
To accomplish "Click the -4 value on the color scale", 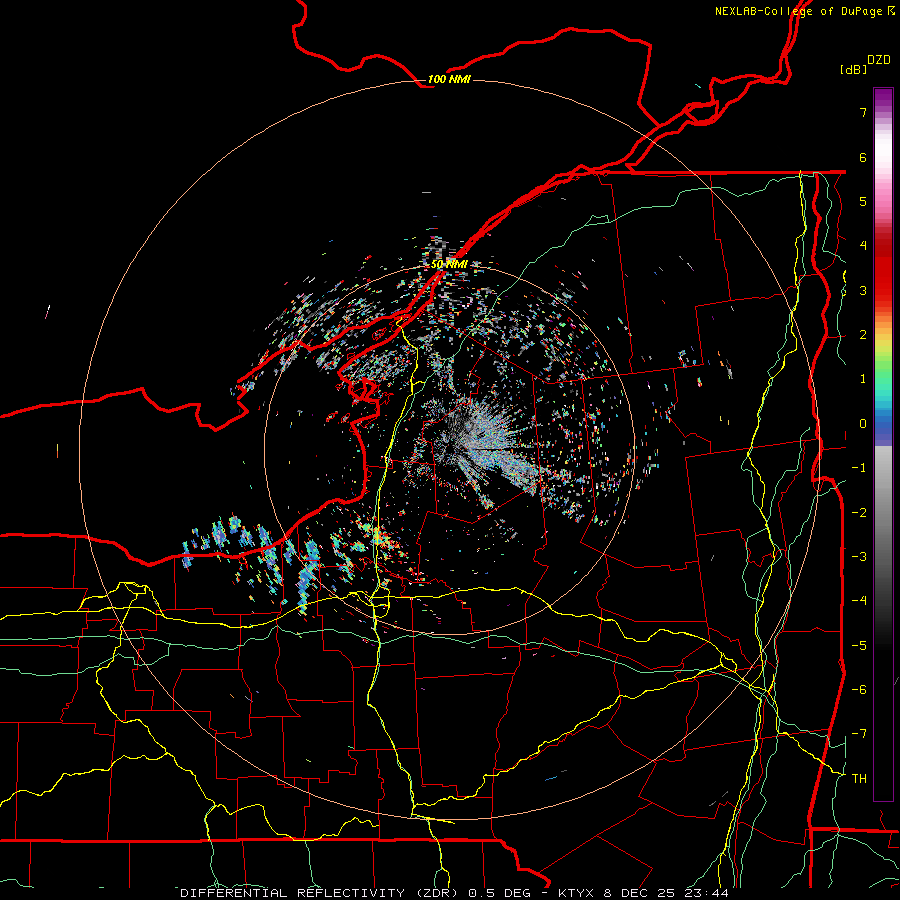I will 859,600.
